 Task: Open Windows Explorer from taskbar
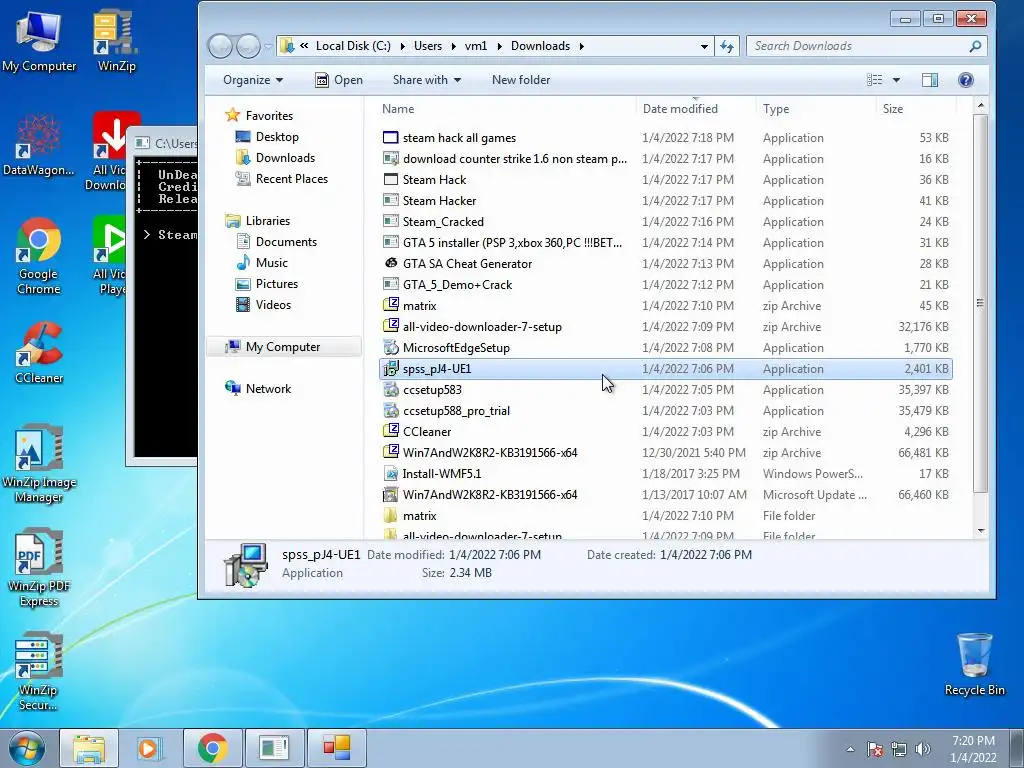[89, 748]
